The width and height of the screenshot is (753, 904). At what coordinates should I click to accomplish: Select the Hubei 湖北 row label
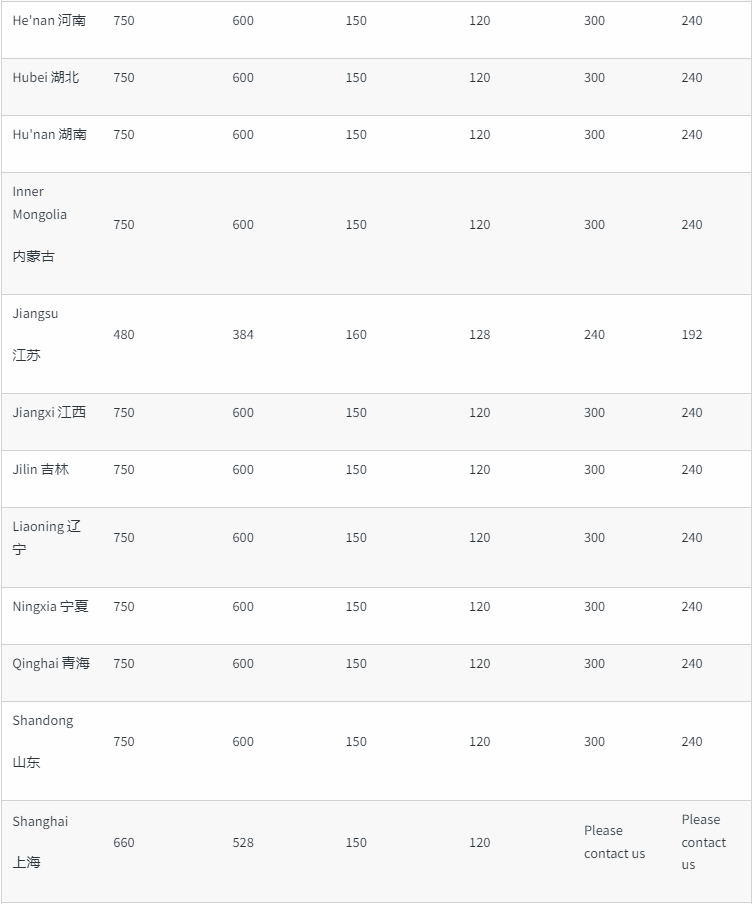pyautogui.click(x=46, y=78)
